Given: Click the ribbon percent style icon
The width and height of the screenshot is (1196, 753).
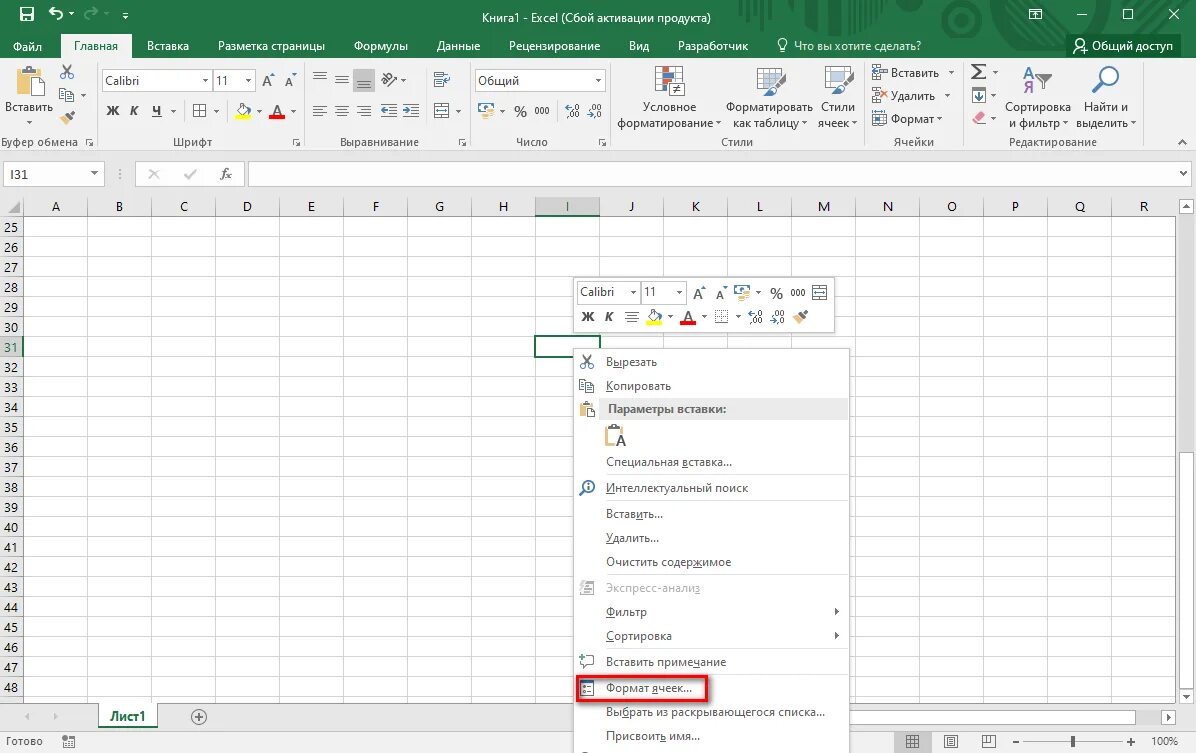Looking at the screenshot, I should point(520,111).
